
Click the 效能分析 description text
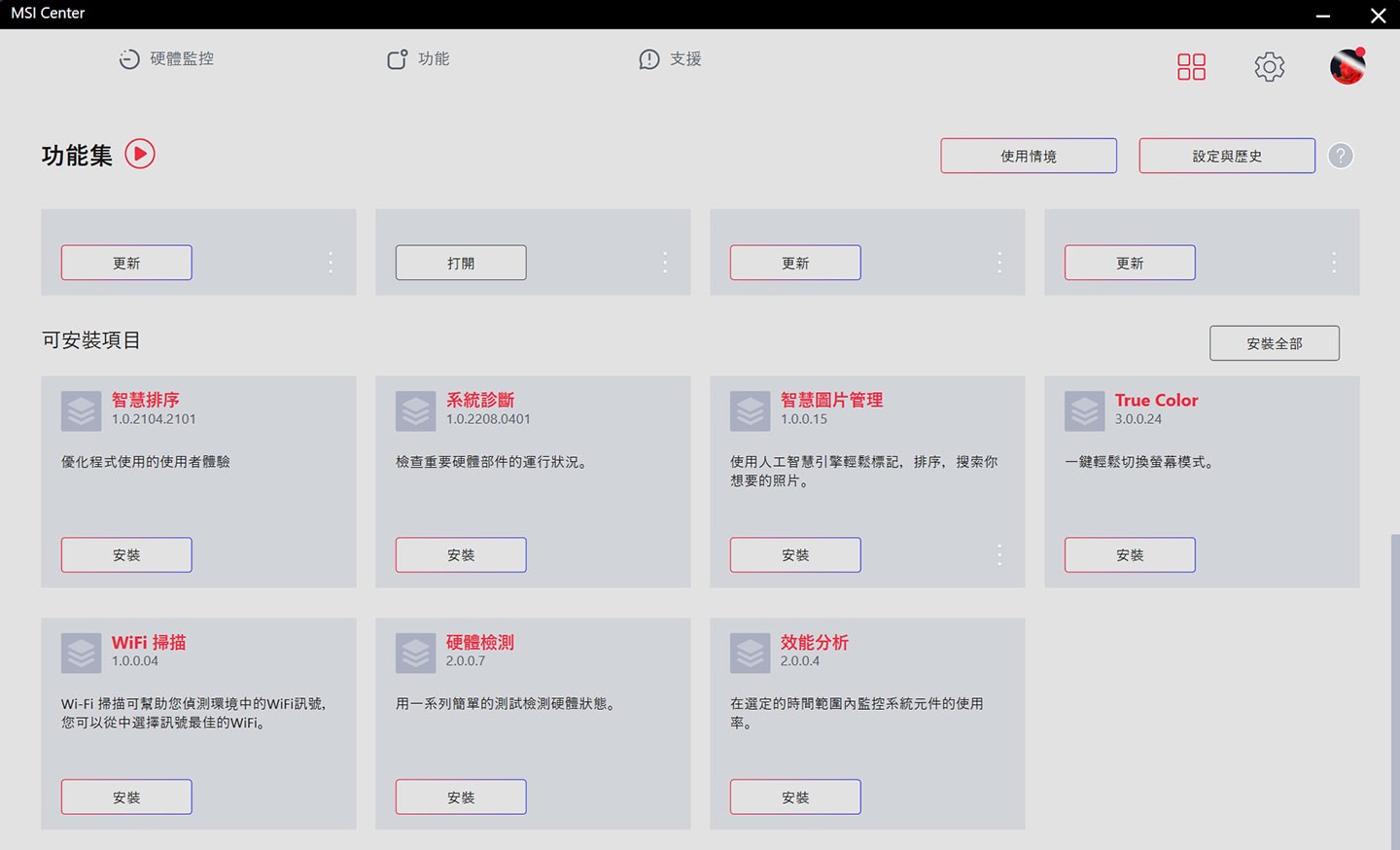click(x=857, y=714)
